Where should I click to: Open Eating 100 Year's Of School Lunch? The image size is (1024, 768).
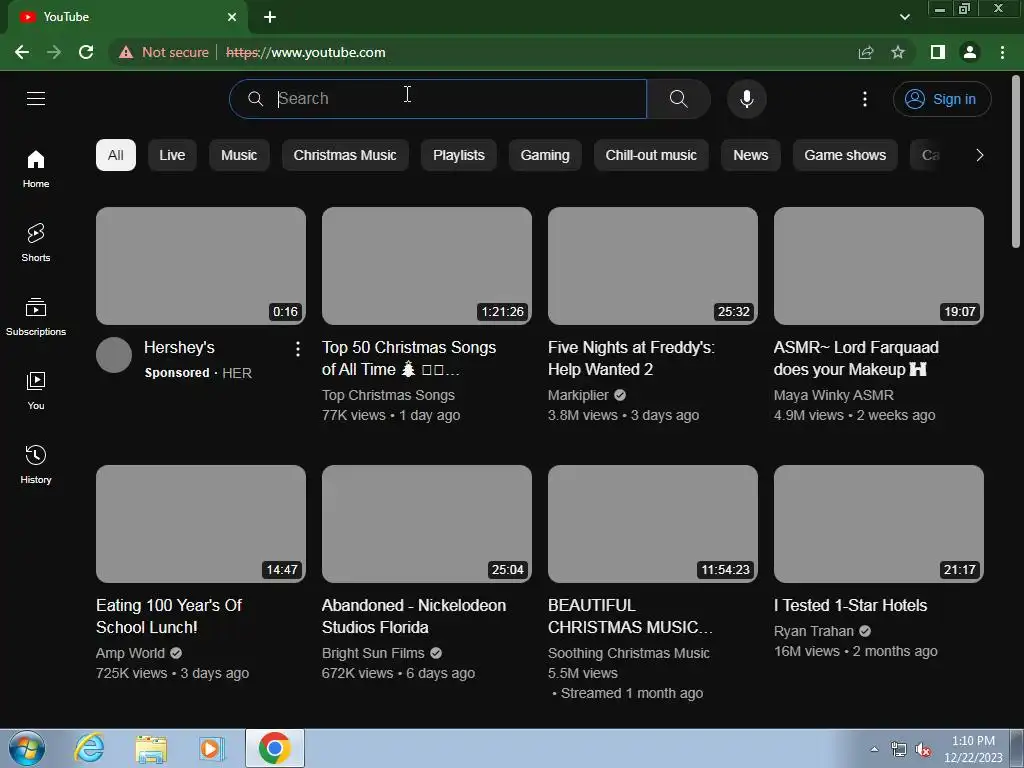[x=169, y=616]
